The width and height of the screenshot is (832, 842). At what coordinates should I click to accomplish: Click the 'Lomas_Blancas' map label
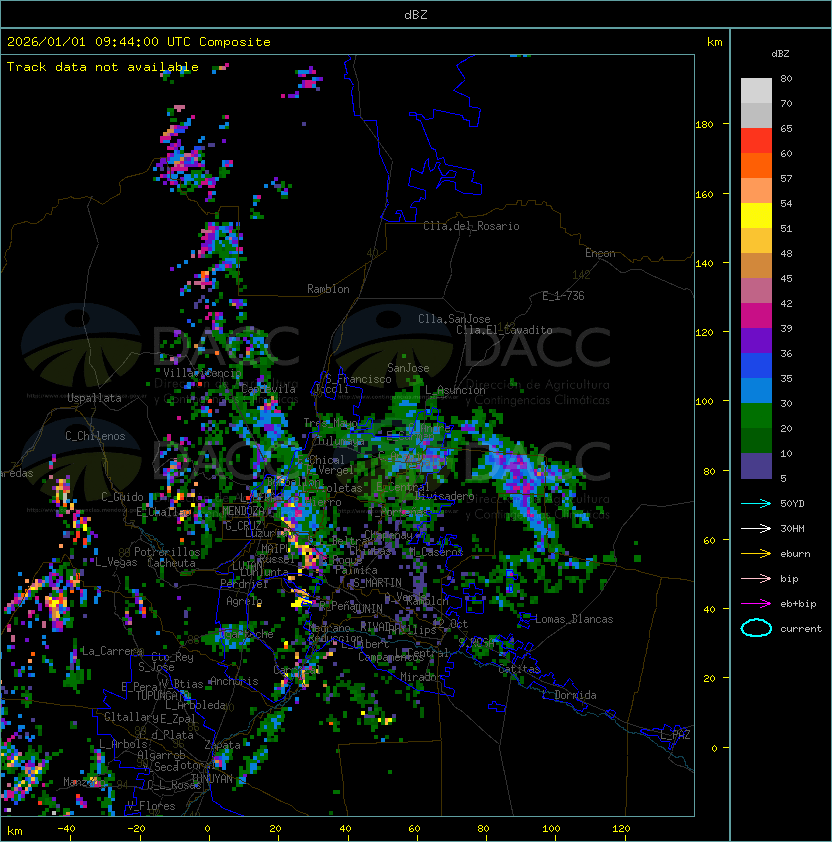(574, 619)
